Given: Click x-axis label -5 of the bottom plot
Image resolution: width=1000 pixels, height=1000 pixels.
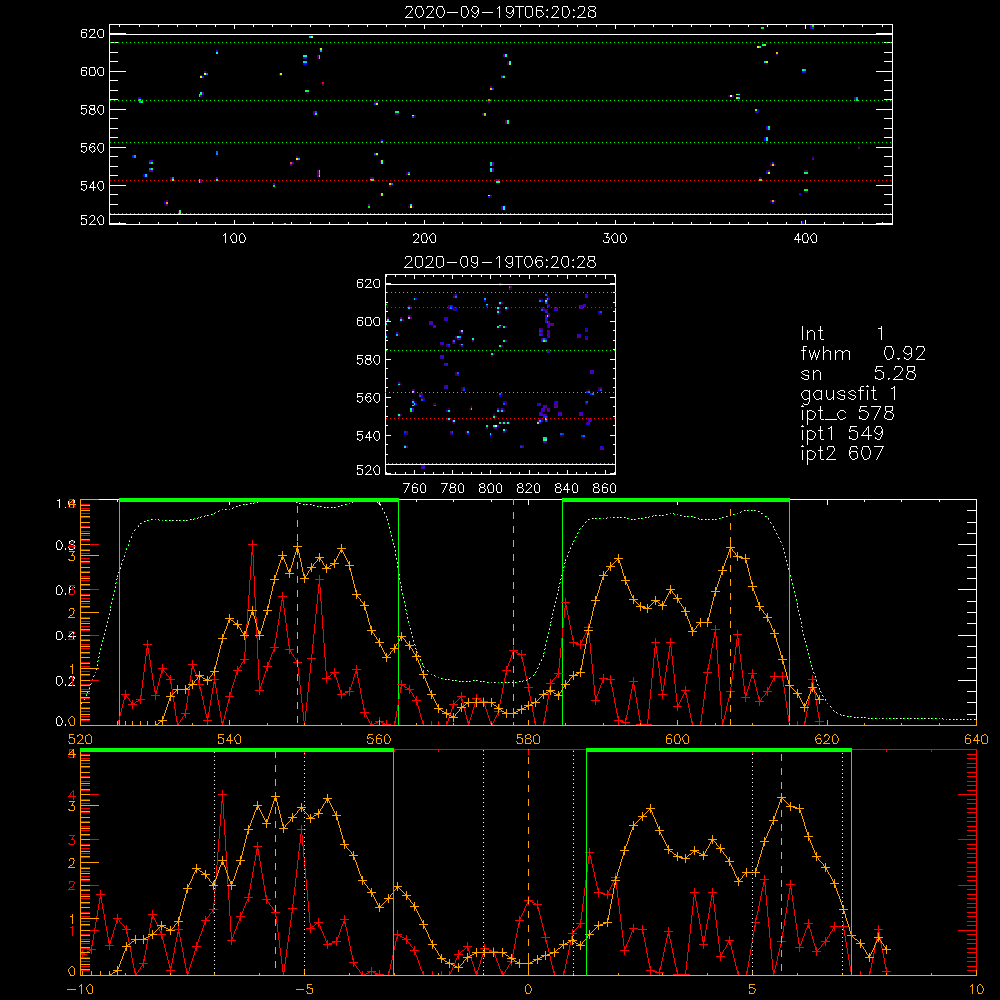Looking at the screenshot, I should click(x=304, y=990).
